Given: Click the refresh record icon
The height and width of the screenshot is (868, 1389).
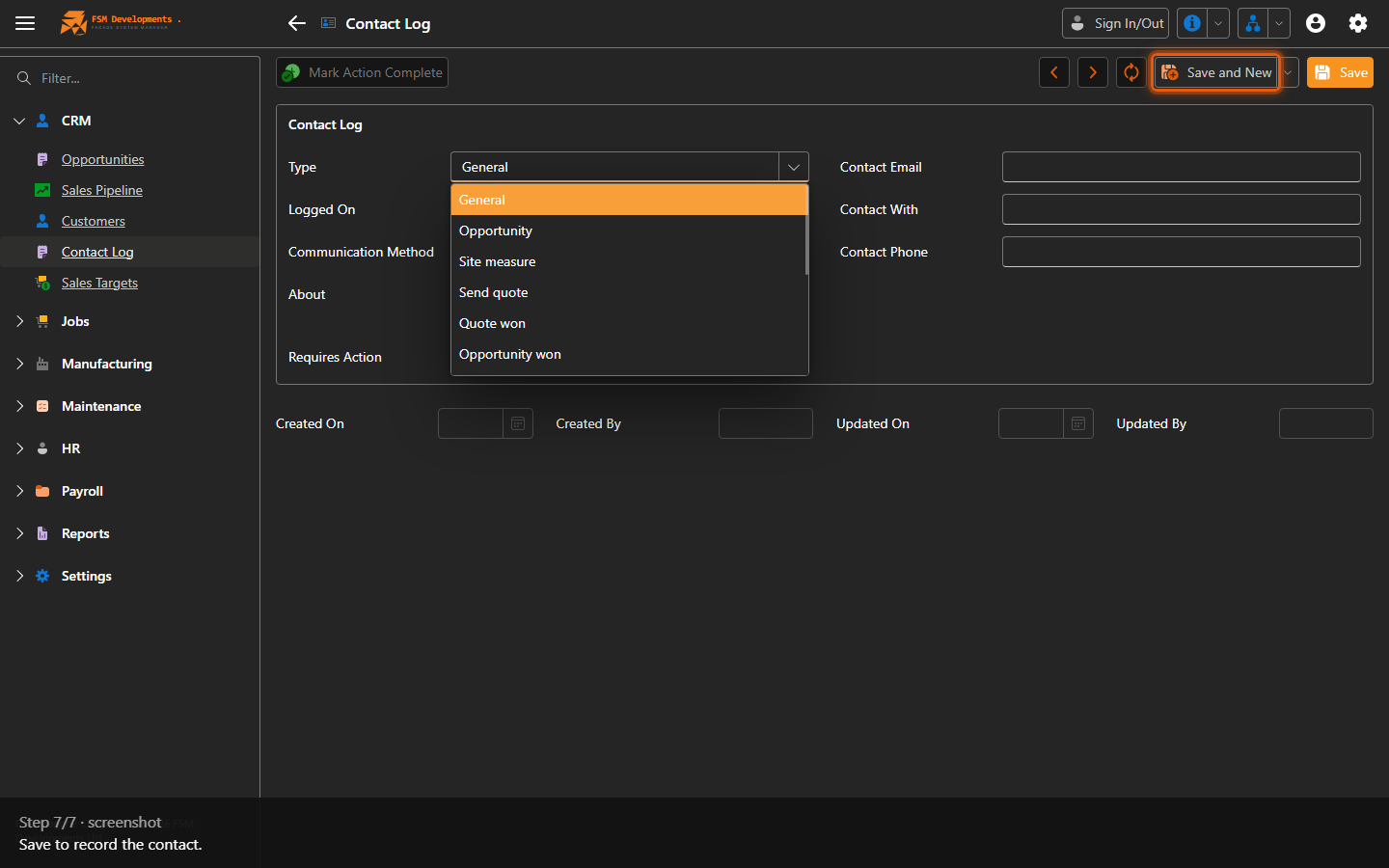Looking at the screenshot, I should (1131, 72).
